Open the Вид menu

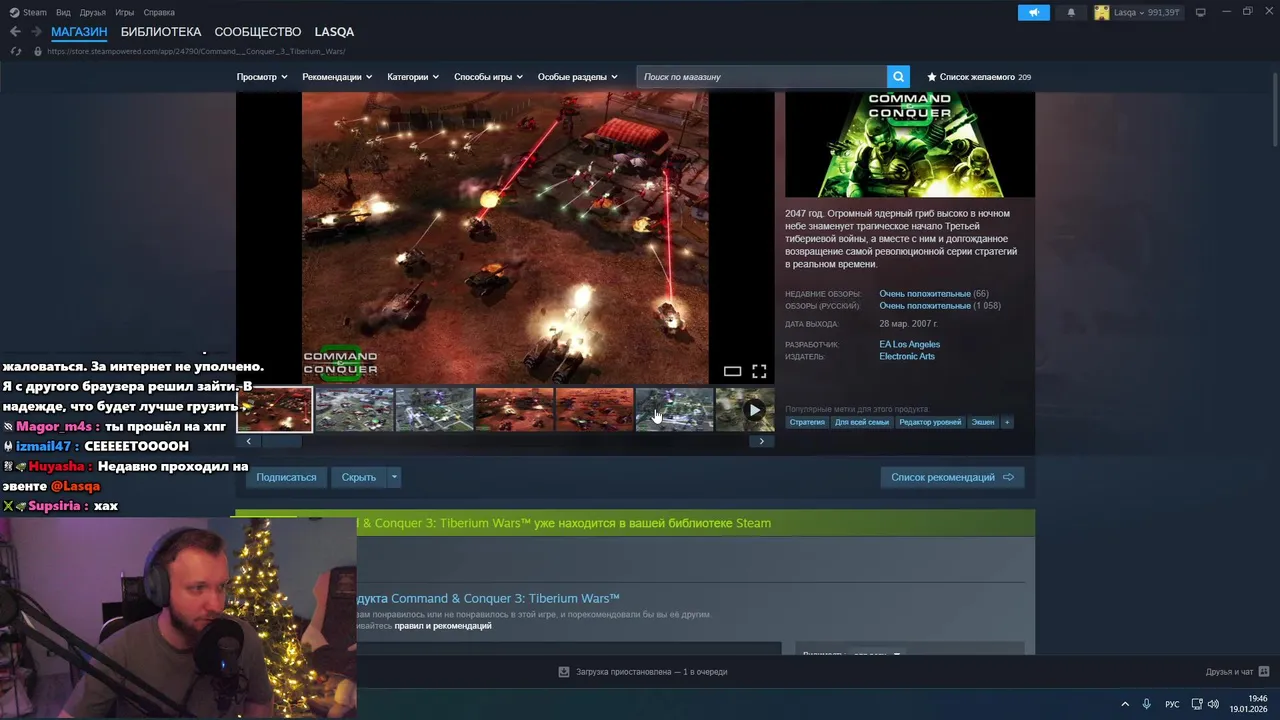(x=63, y=12)
